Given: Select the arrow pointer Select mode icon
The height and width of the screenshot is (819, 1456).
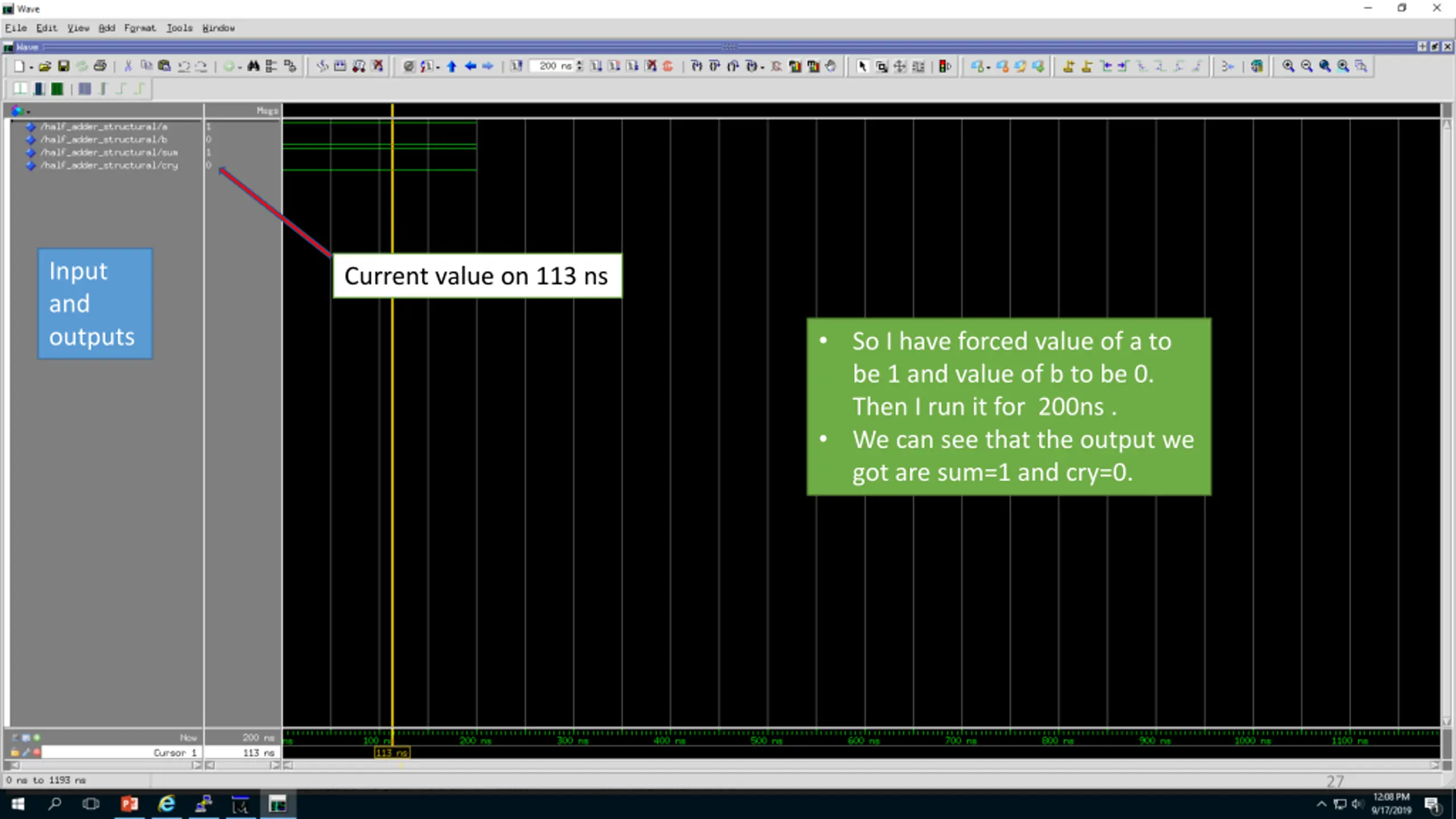Looking at the screenshot, I should pyautogui.click(x=862, y=67).
